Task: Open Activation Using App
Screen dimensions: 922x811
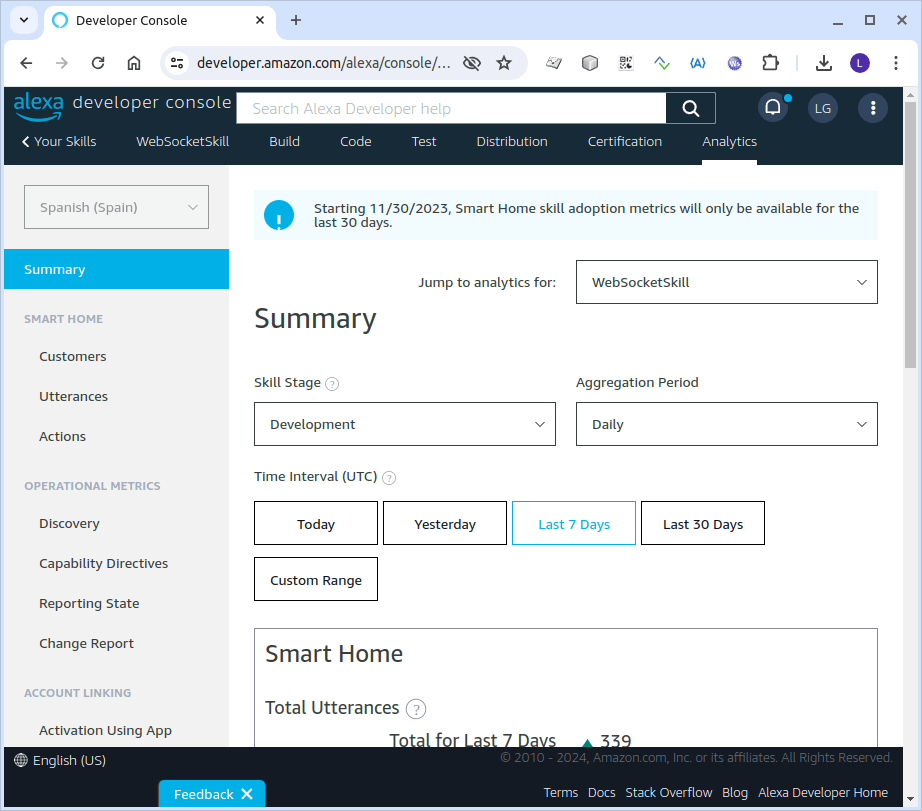Action: (105, 730)
